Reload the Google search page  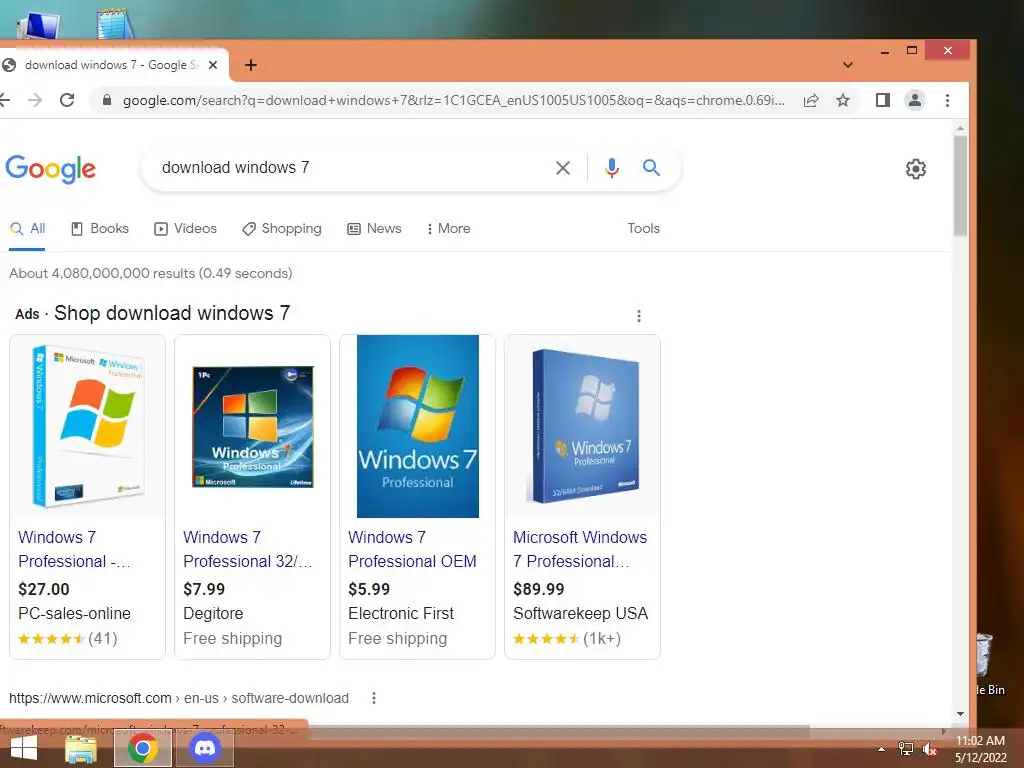pyautogui.click(x=67, y=100)
